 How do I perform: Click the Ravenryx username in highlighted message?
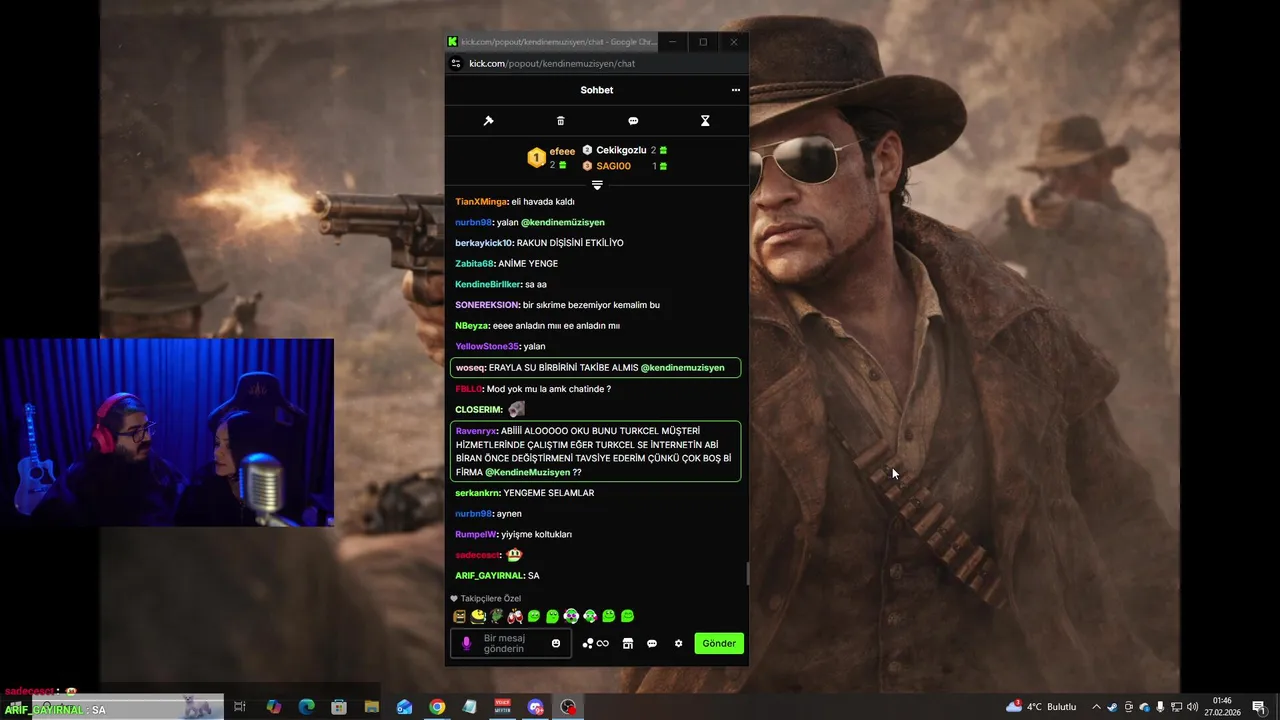click(475, 431)
